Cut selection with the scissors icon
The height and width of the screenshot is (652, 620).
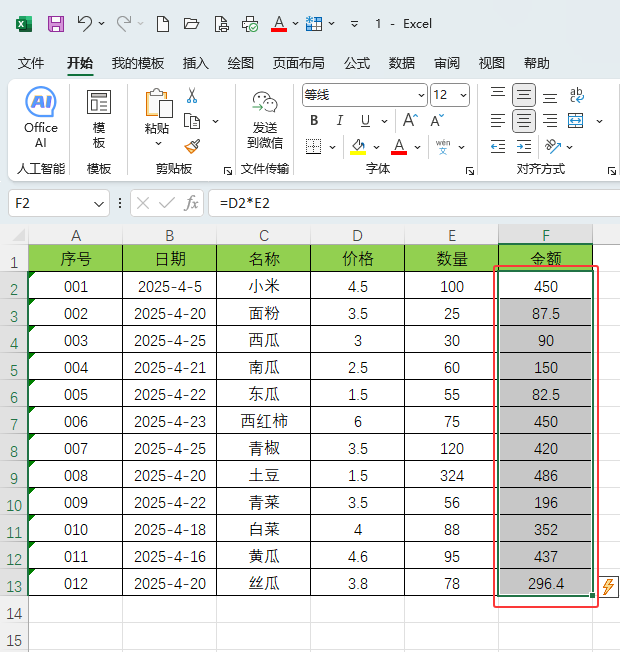192,95
